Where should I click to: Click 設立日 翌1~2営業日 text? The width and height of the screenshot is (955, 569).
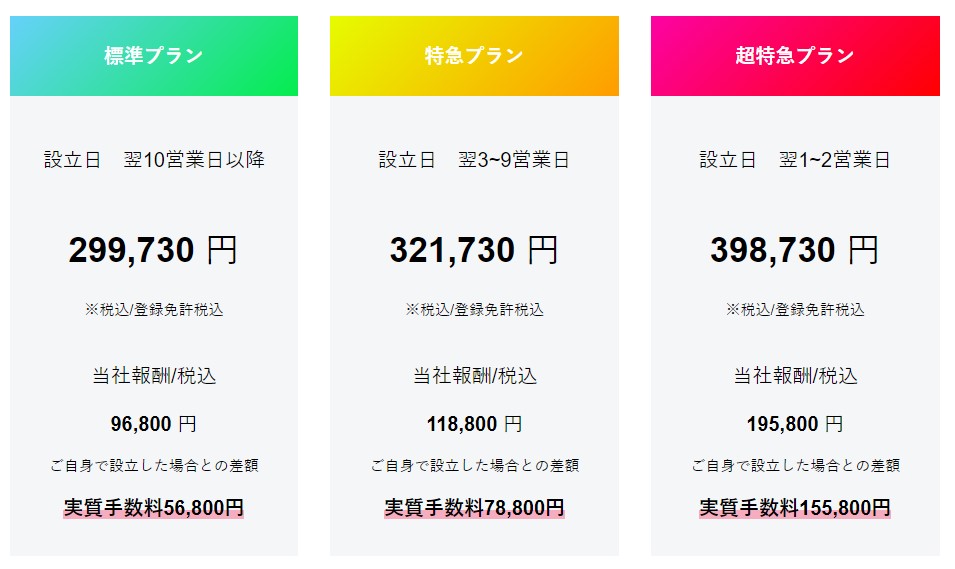click(795, 160)
